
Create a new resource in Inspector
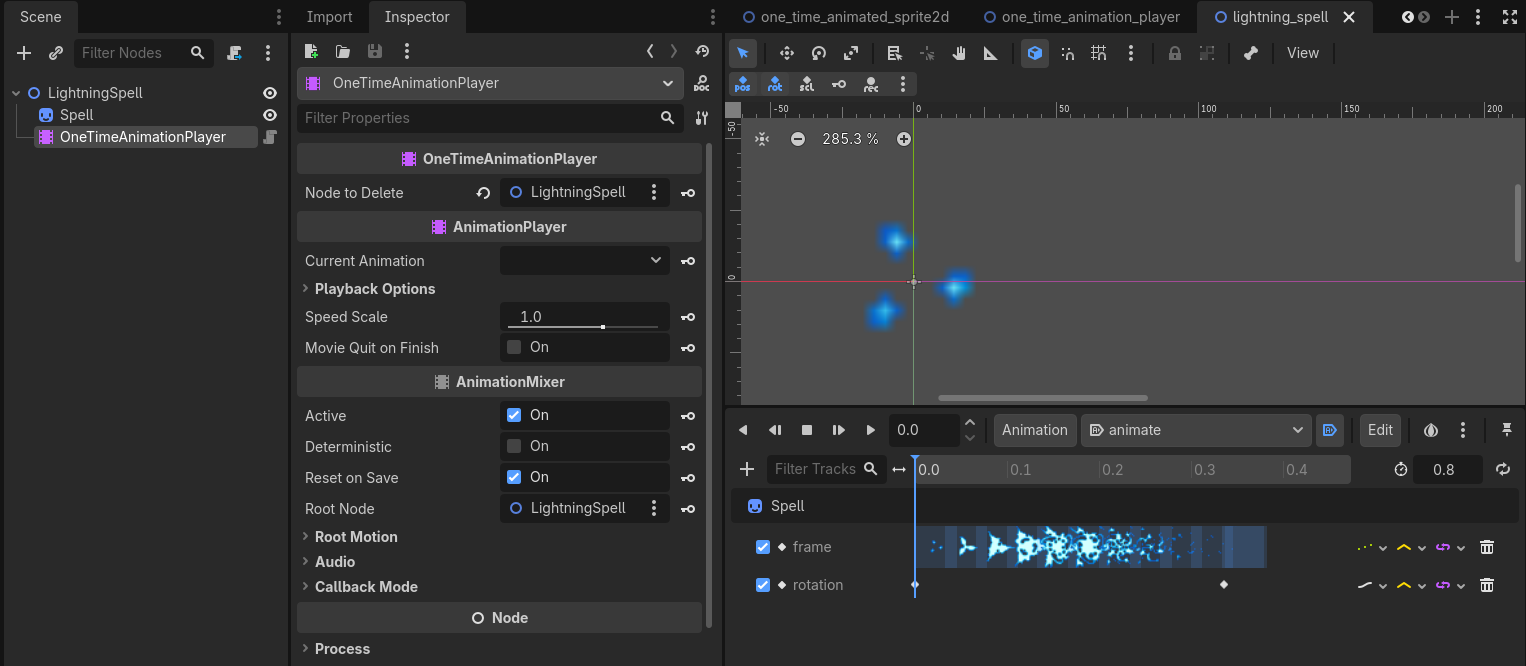(x=311, y=51)
